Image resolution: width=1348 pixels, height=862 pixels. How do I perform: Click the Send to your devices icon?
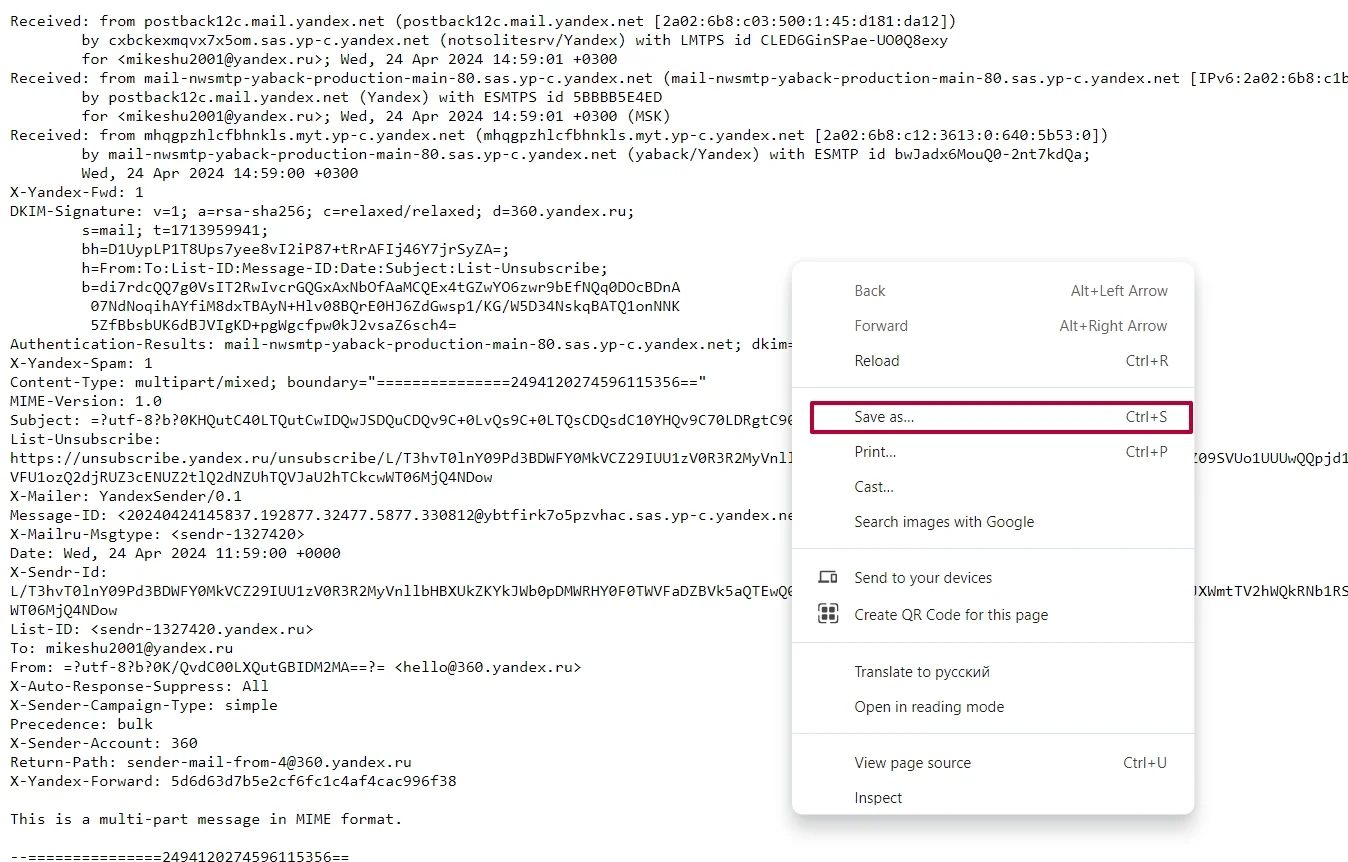click(x=828, y=578)
